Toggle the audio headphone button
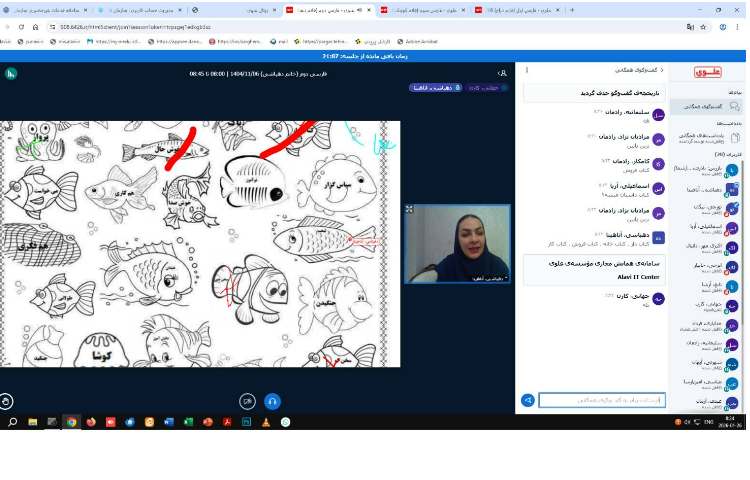Screen dimensions: 750x480 tap(272, 401)
